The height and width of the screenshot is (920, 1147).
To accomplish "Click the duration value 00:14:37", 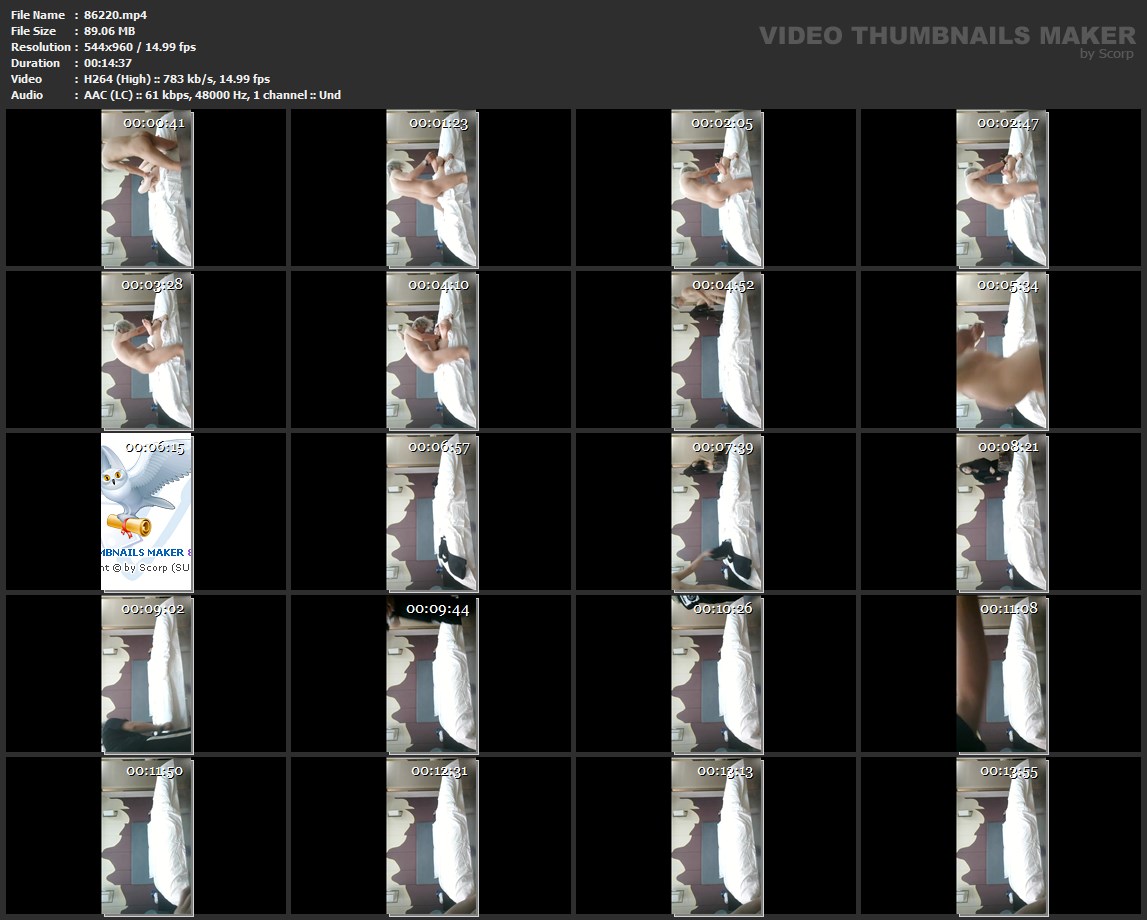I will [108, 63].
